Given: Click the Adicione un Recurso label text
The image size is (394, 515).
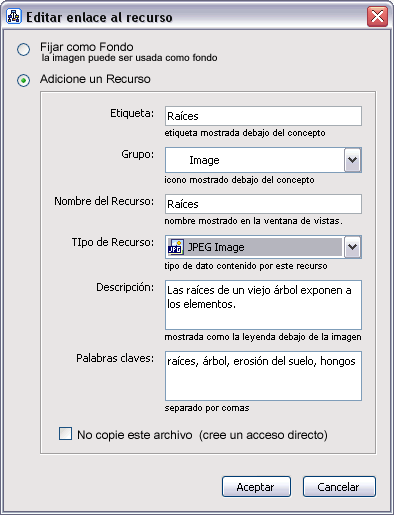Looking at the screenshot, I should point(95,79).
